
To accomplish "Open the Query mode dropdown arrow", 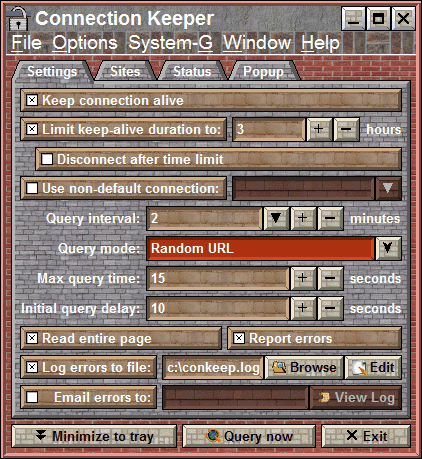I will pos(388,248).
